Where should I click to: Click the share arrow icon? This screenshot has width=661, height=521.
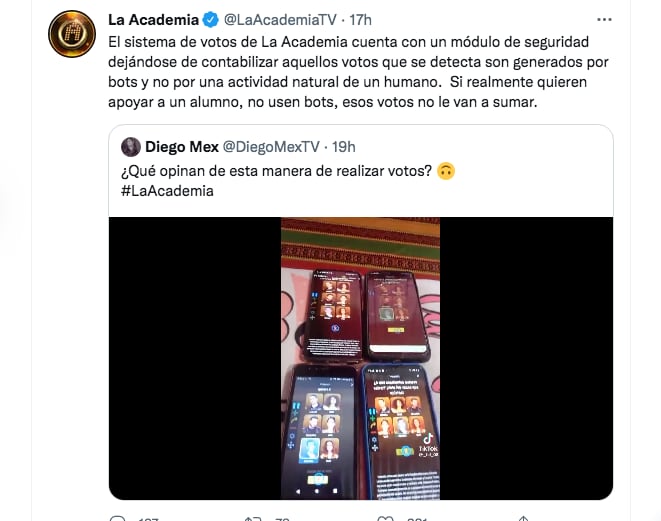tap(523, 518)
